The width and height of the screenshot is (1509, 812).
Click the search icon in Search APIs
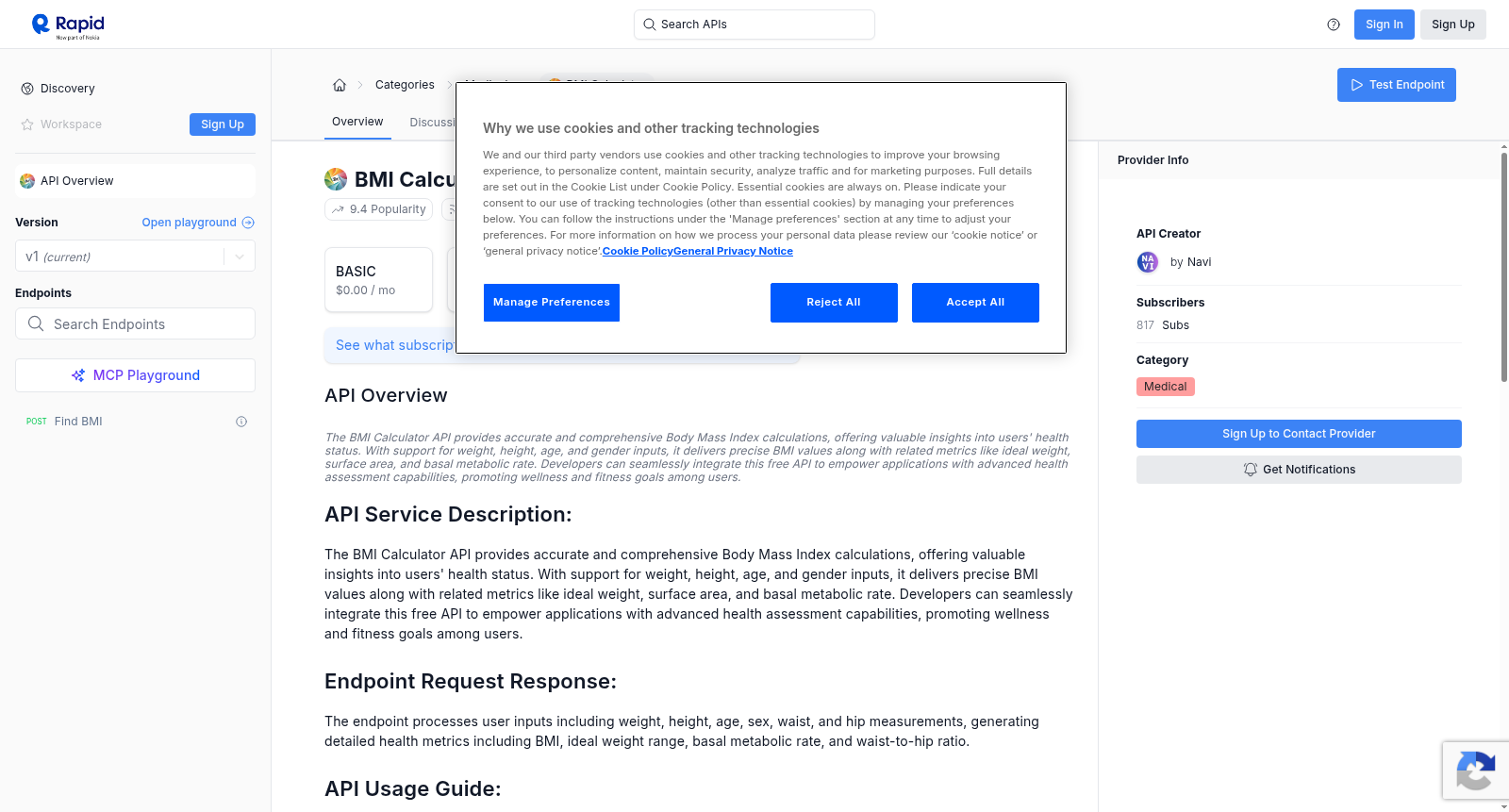[x=649, y=25]
